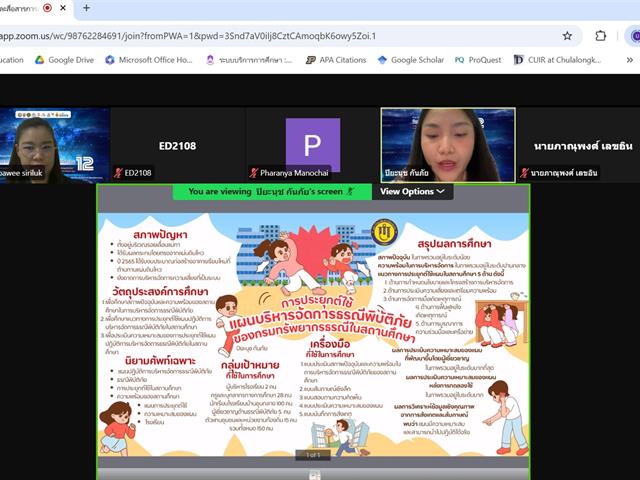Open the Google Drive bookmark
Screen dimensions: 640x480
click(64, 60)
